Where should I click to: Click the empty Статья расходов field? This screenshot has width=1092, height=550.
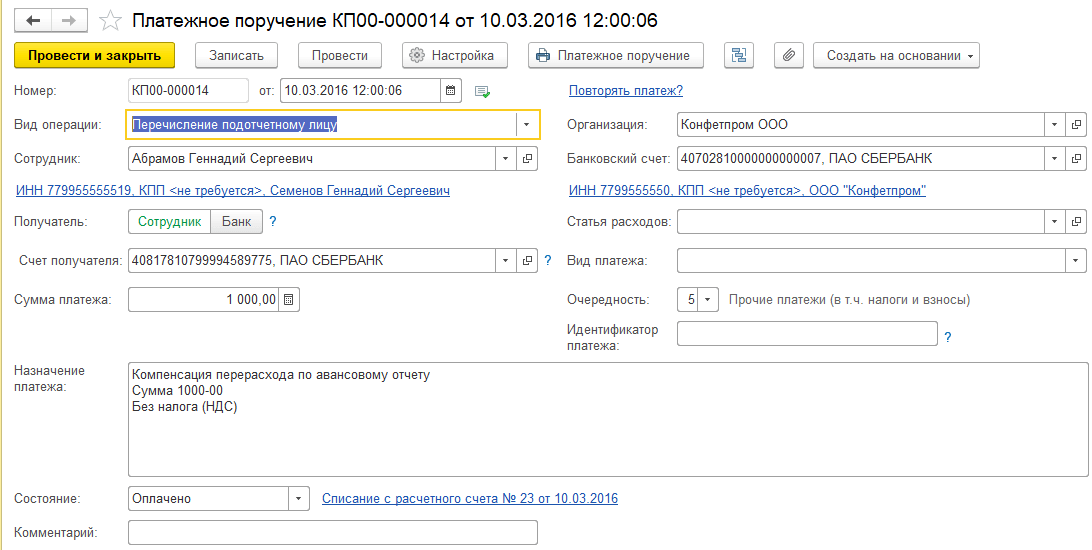point(861,222)
